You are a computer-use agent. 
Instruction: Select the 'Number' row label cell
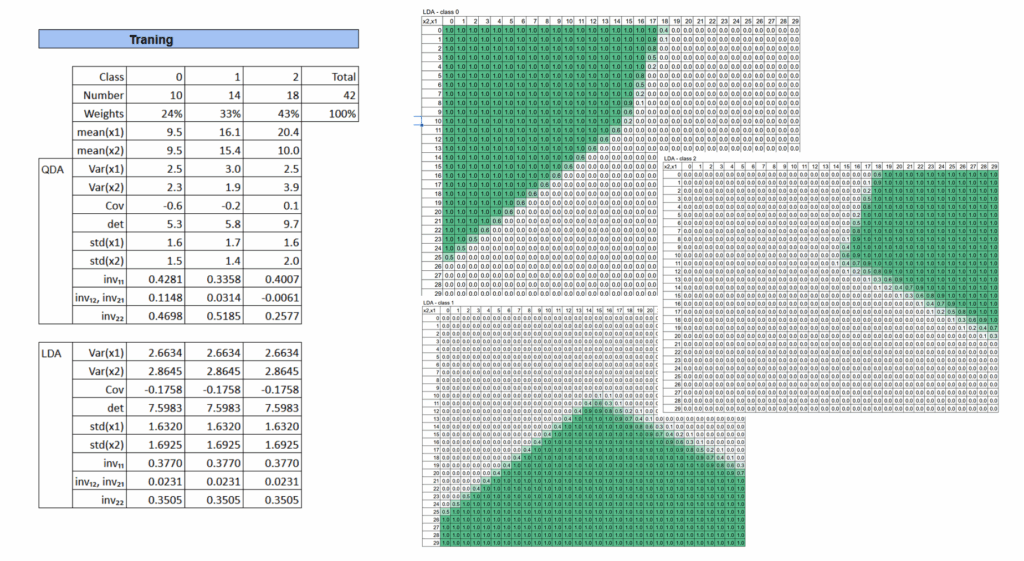pos(99,95)
